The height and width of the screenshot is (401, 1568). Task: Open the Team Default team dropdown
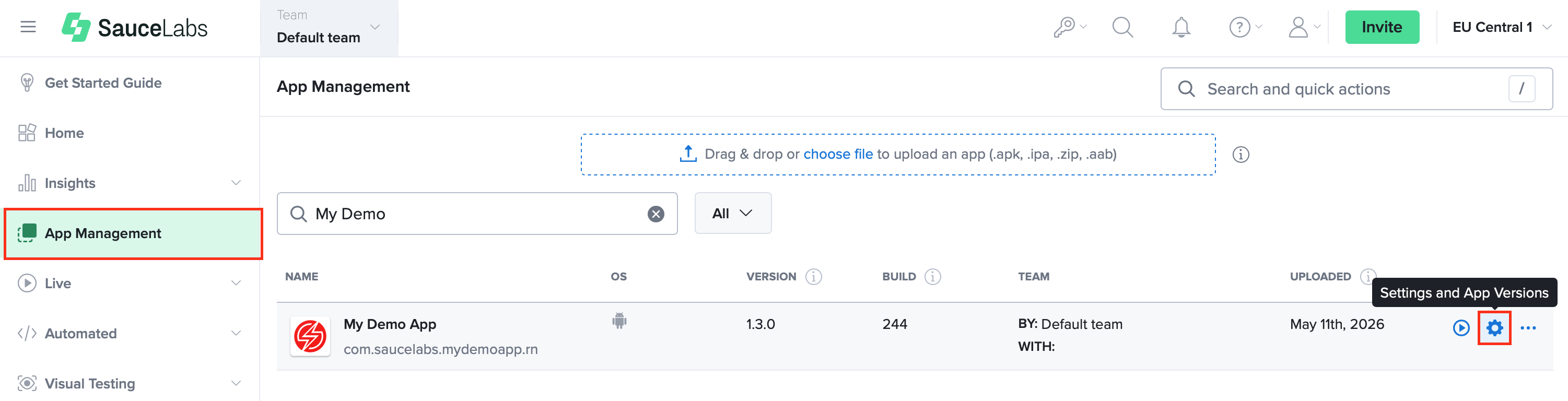pyautogui.click(x=329, y=28)
